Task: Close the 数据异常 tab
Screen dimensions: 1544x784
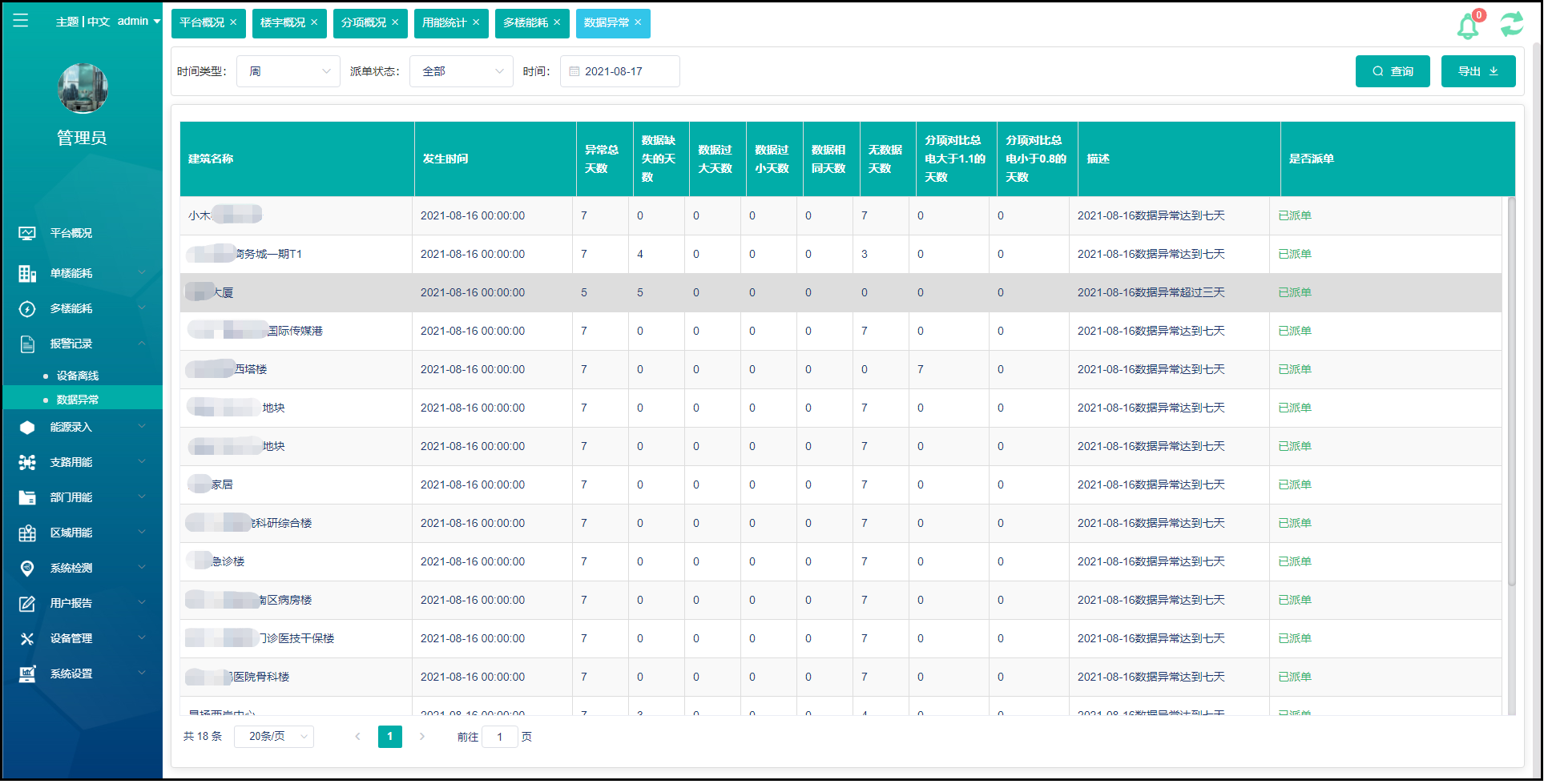Action: coord(638,22)
